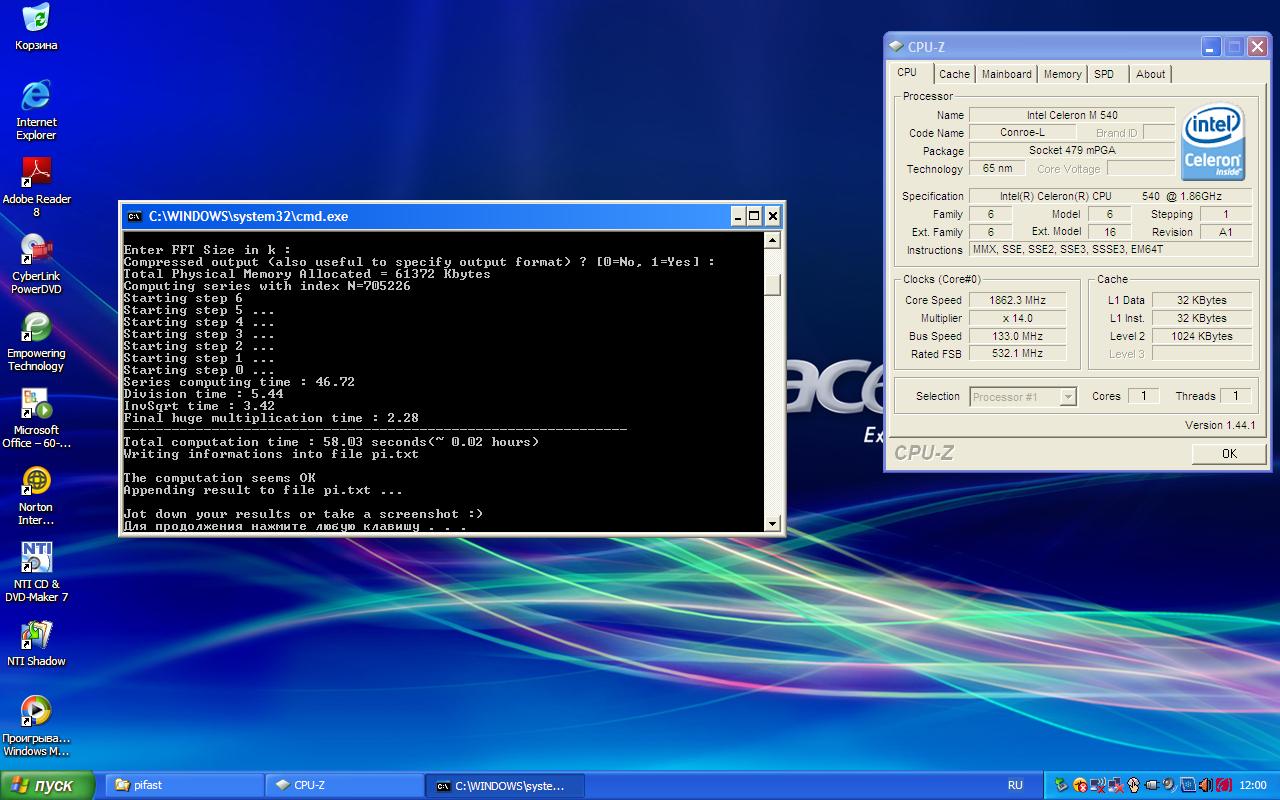Click the Technology value '65 nm'
Viewport: 1280px width, 800px height.
pos(997,169)
